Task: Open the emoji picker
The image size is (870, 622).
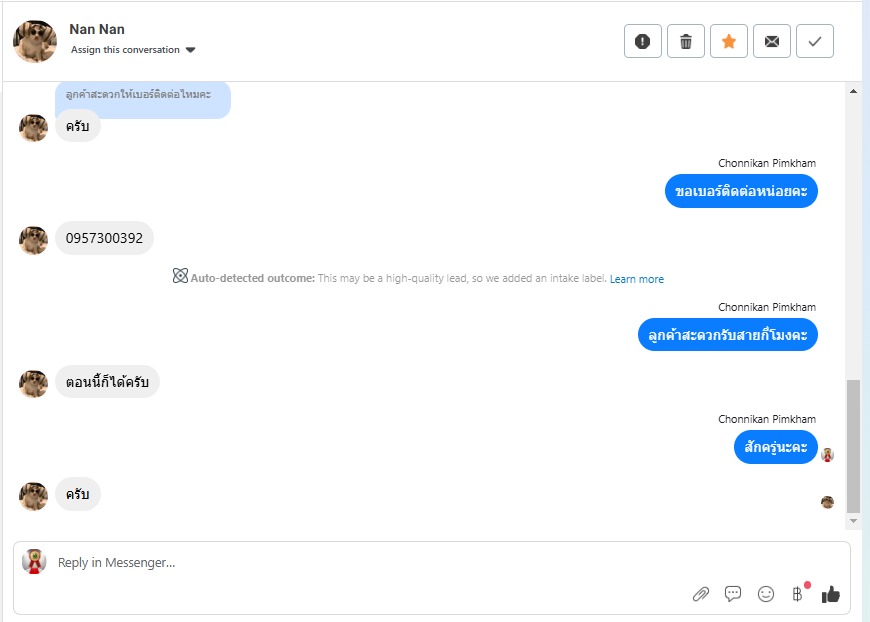Action: coord(766,594)
